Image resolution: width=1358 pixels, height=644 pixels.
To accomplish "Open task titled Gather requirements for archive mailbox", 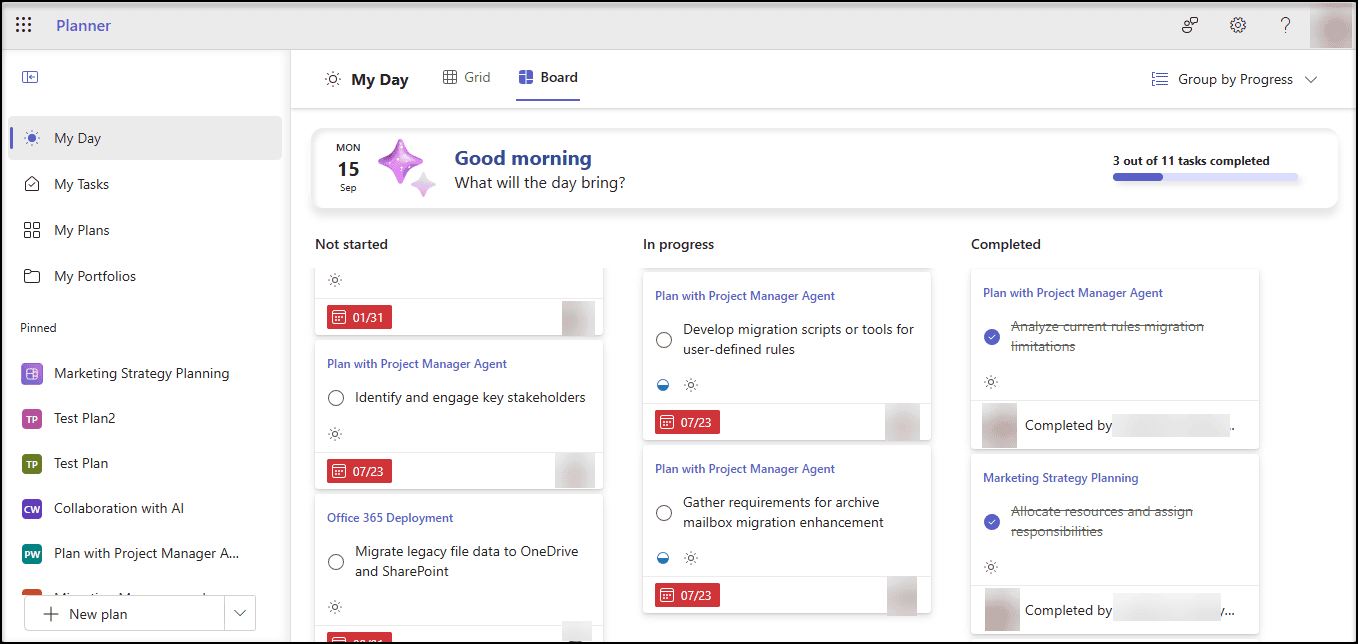I will [x=783, y=513].
